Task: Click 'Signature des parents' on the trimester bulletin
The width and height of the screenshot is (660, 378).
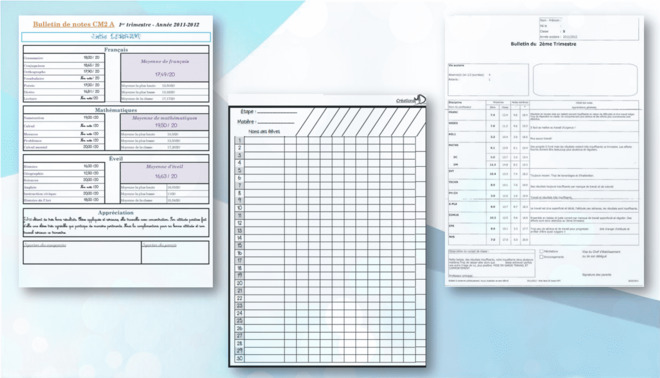Action: [596, 274]
